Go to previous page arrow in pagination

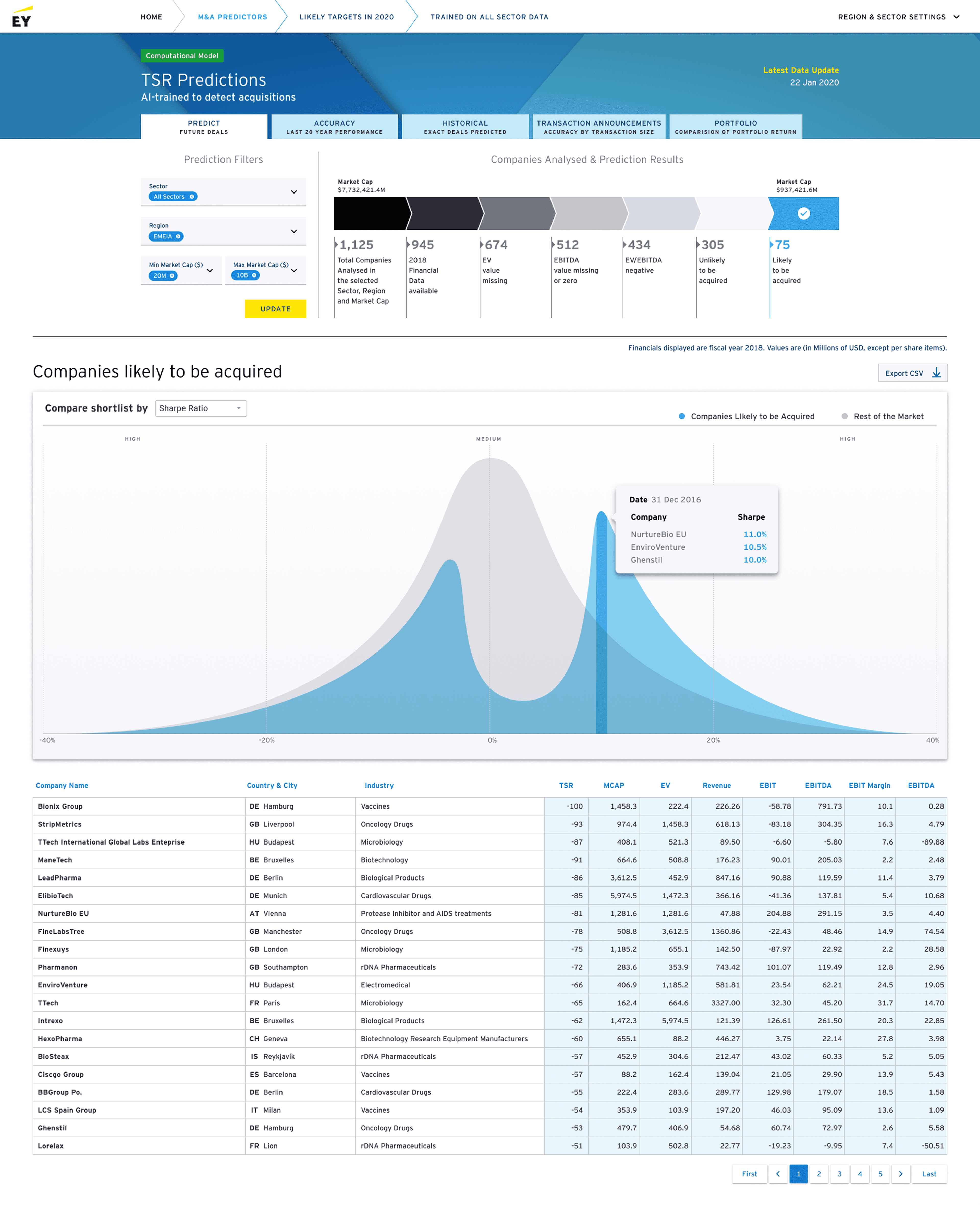pyautogui.click(x=778, y=1173)
